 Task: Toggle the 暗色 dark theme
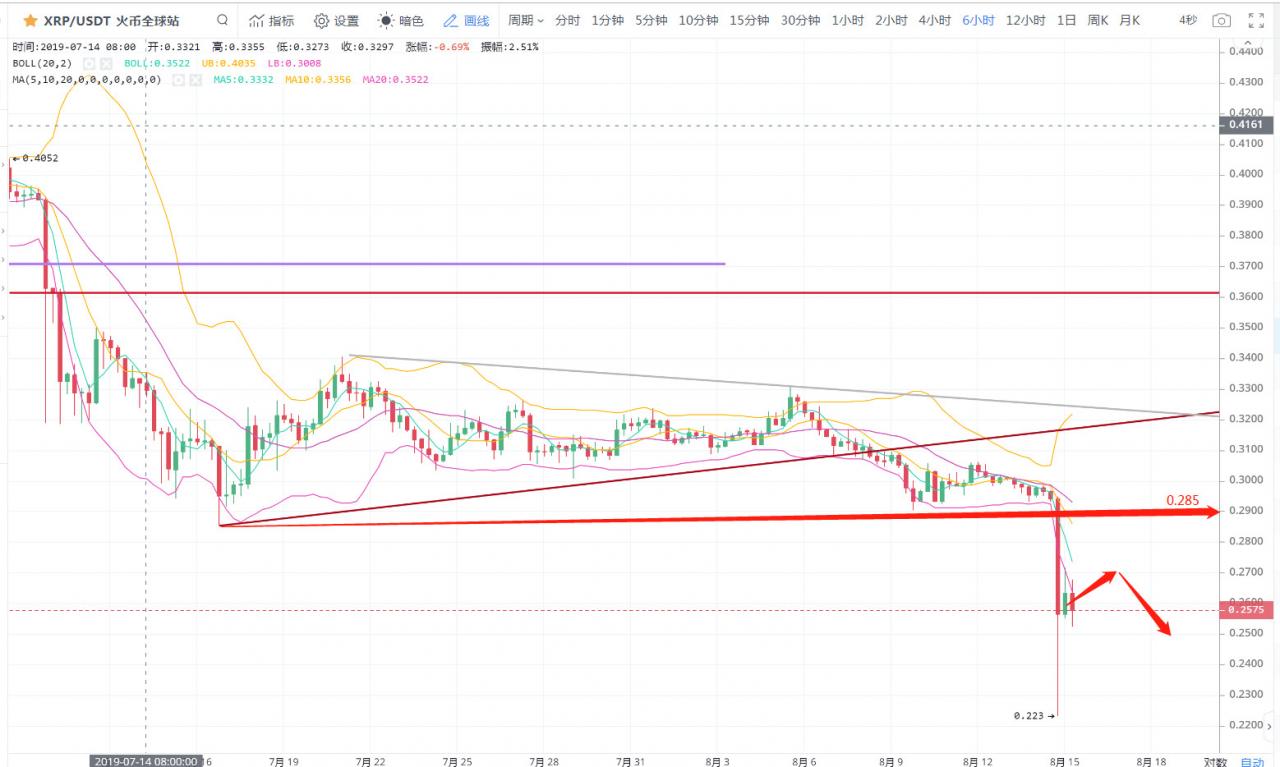pyautogui.click(x=401, y=20)
